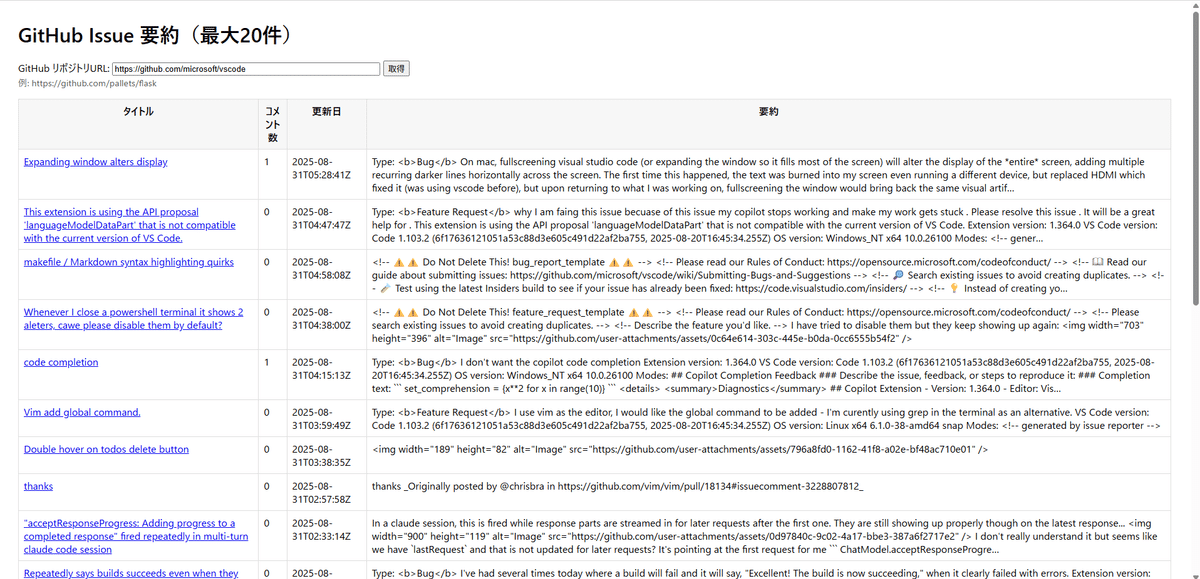
Task: Click the タイトル column header
Action: pyautogui.click(x=138, y=112)
